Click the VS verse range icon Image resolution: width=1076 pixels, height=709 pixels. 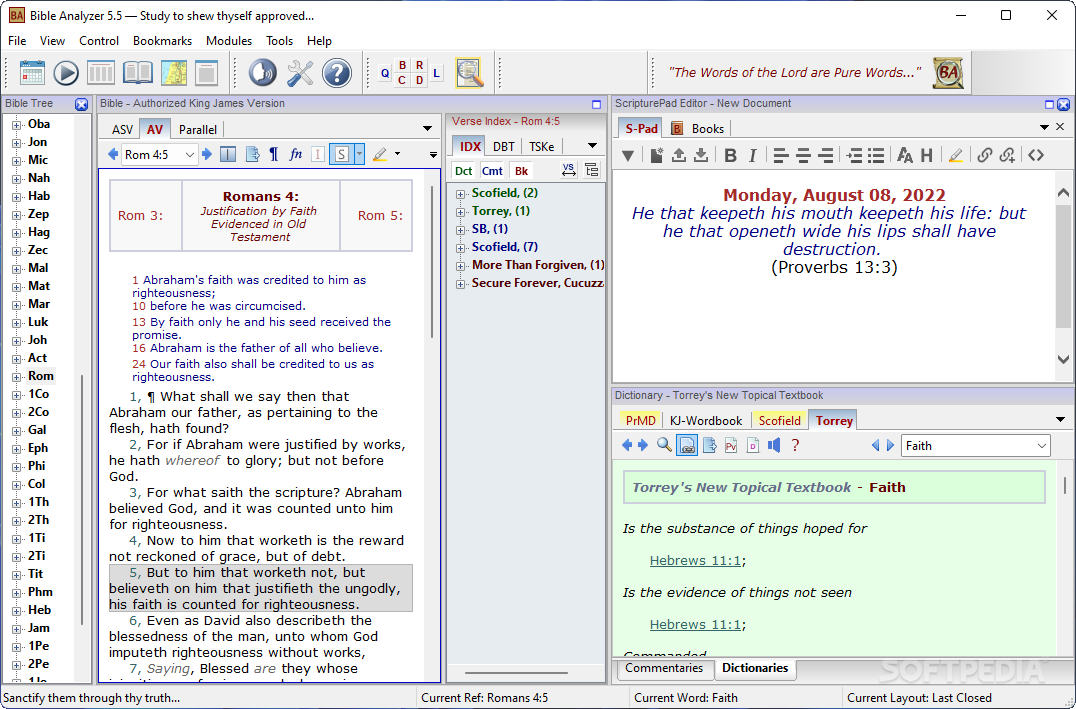(x=569, y=170)
